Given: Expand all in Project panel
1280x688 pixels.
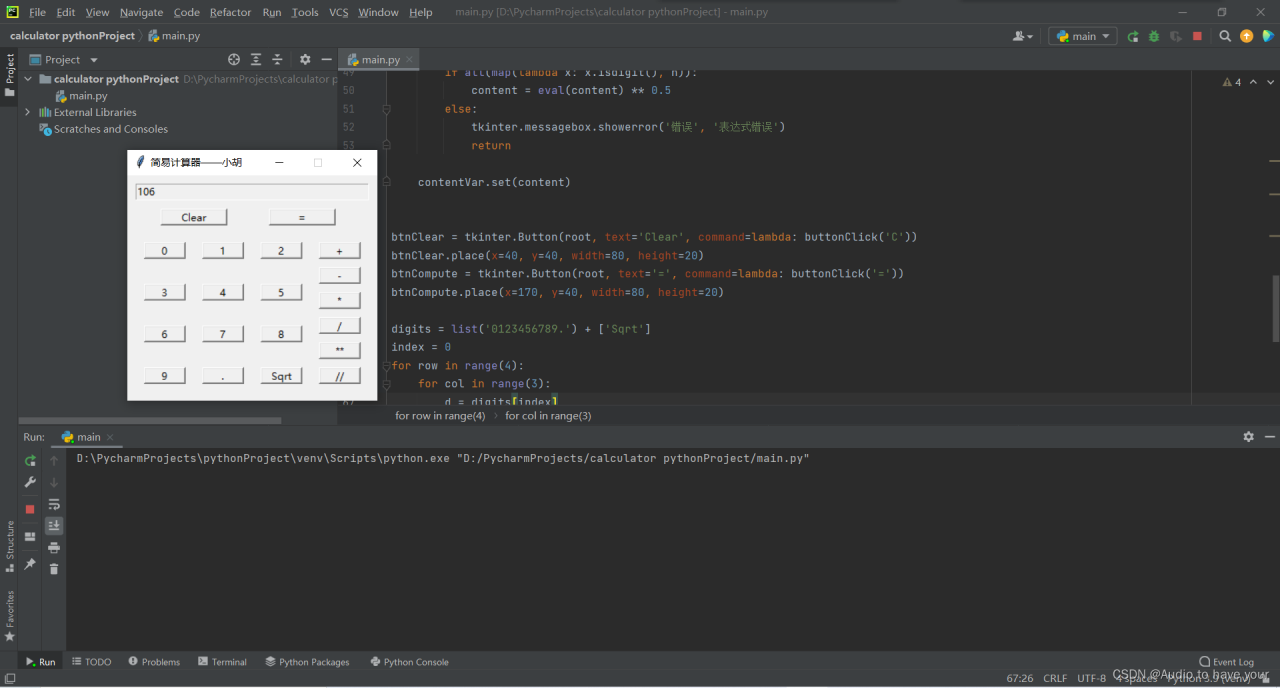Looking at the screenshot, I should coord(256,60).
